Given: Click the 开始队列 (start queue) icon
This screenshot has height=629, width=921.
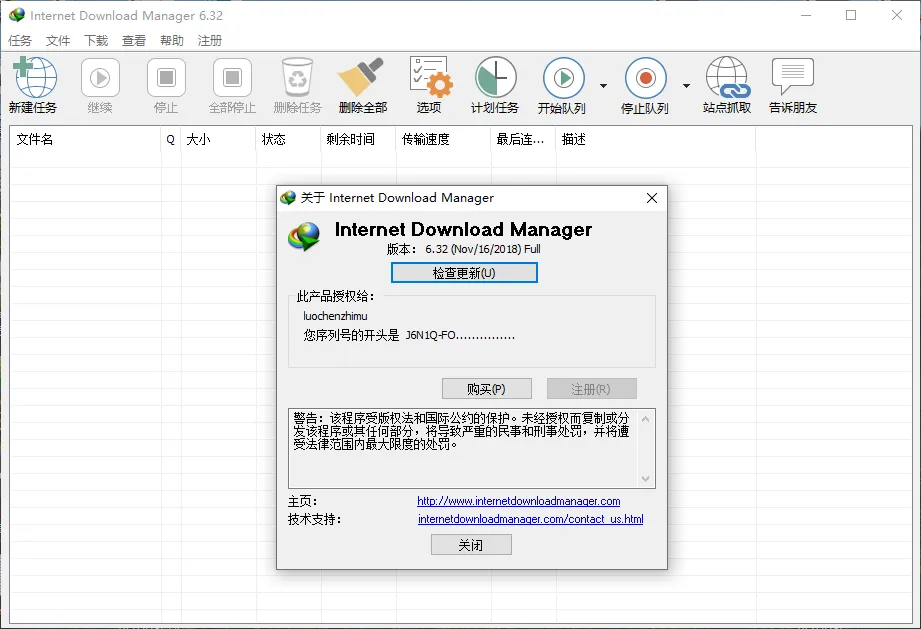Looking at the screenshot, I should (563, 79).
